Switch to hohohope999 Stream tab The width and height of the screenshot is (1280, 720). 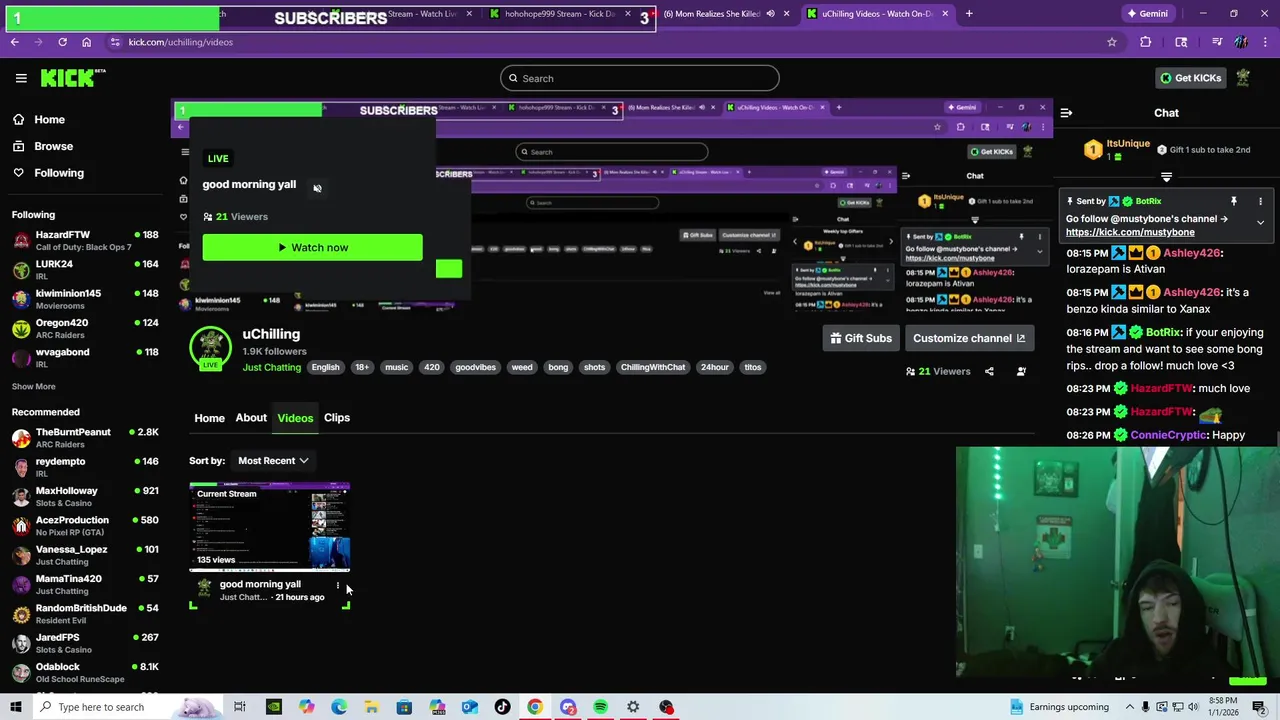pos(560,14)
